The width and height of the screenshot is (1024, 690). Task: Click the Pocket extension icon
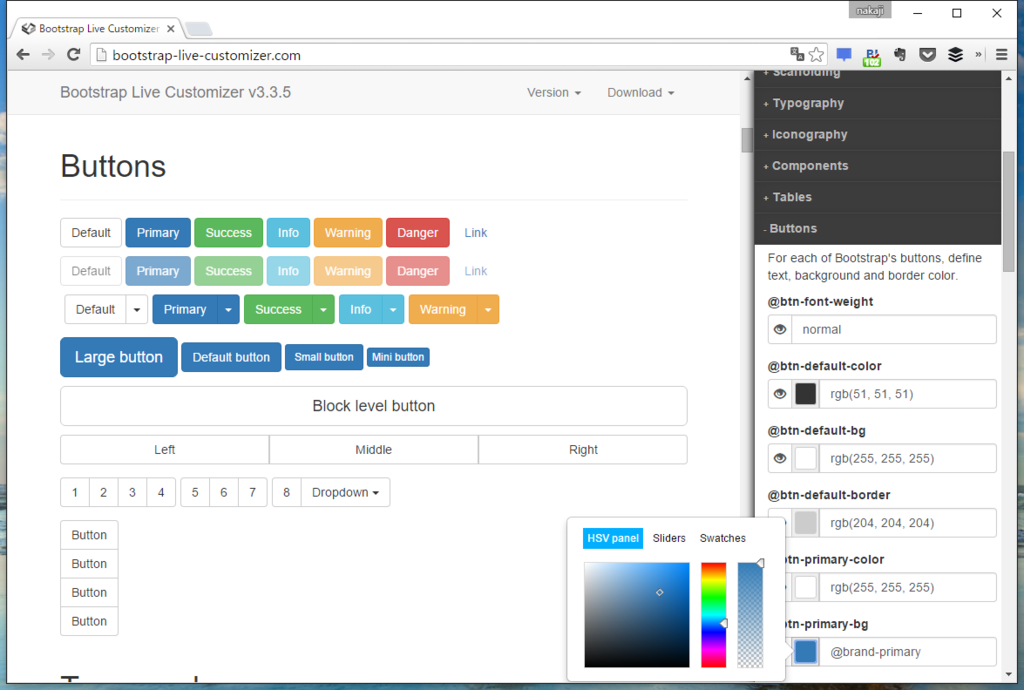[927, 55]
